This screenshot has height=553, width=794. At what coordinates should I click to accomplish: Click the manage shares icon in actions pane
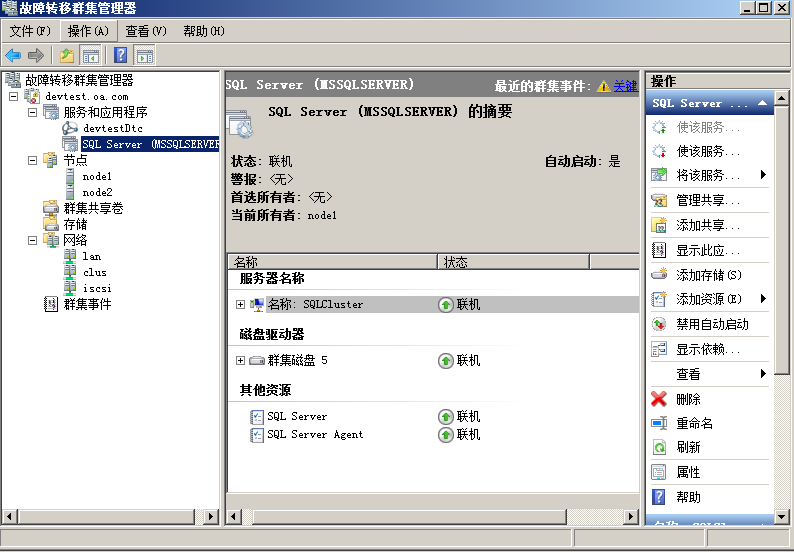[x=659, y=201]
